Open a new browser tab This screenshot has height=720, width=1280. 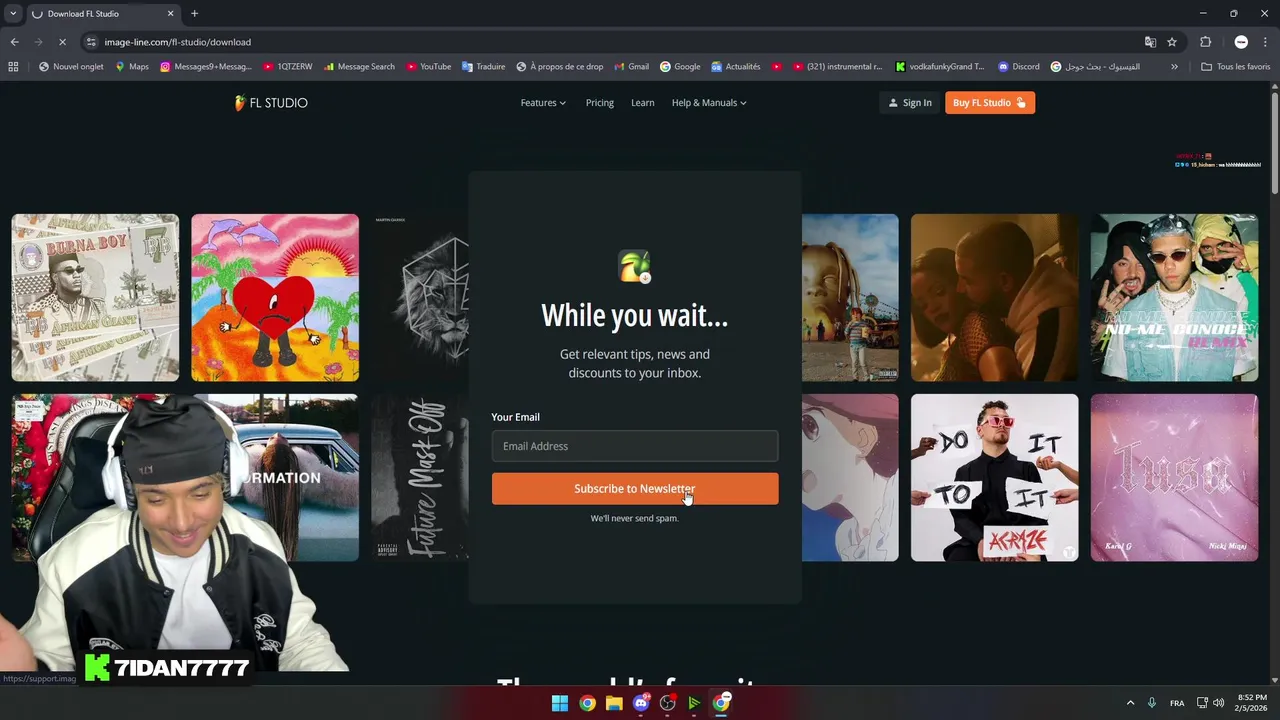coord(195,13)
